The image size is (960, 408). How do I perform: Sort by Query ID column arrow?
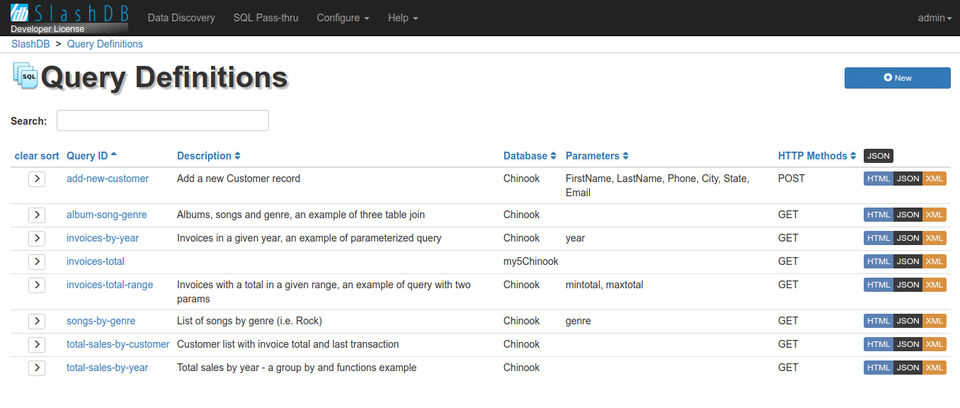[114, 155]
